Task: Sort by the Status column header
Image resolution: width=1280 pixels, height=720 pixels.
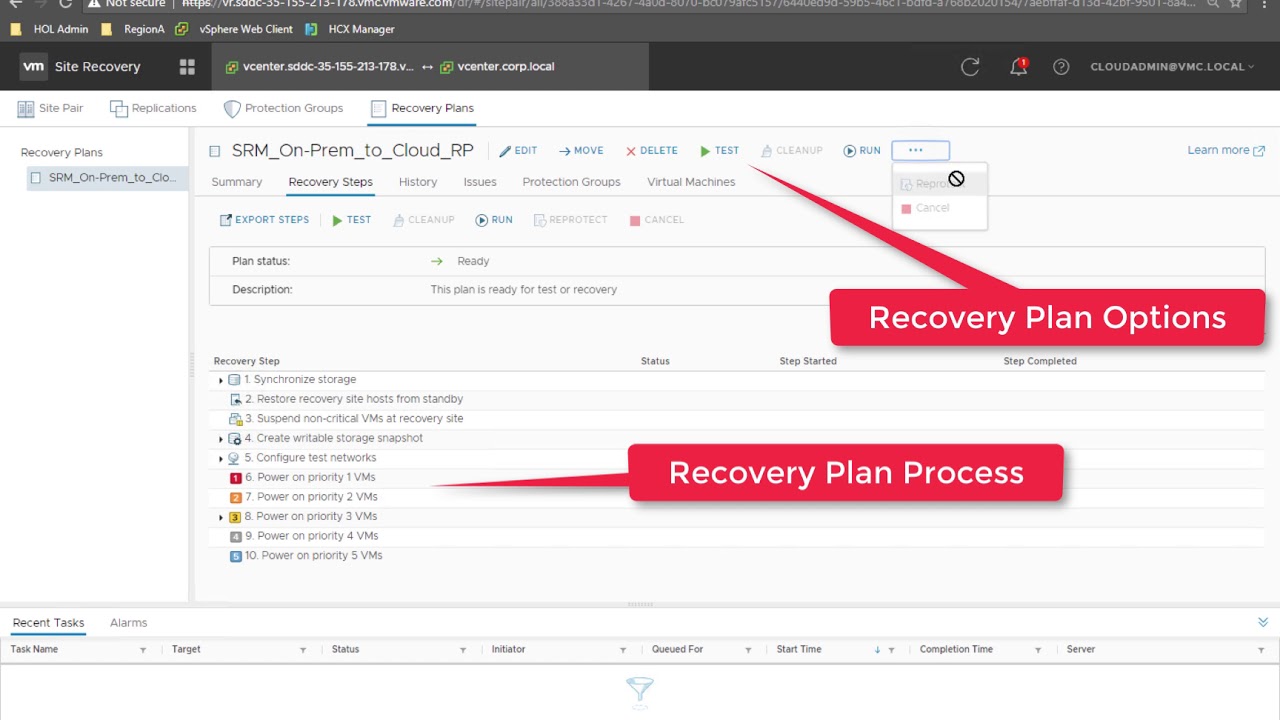Action: click(x=655, y=361)
